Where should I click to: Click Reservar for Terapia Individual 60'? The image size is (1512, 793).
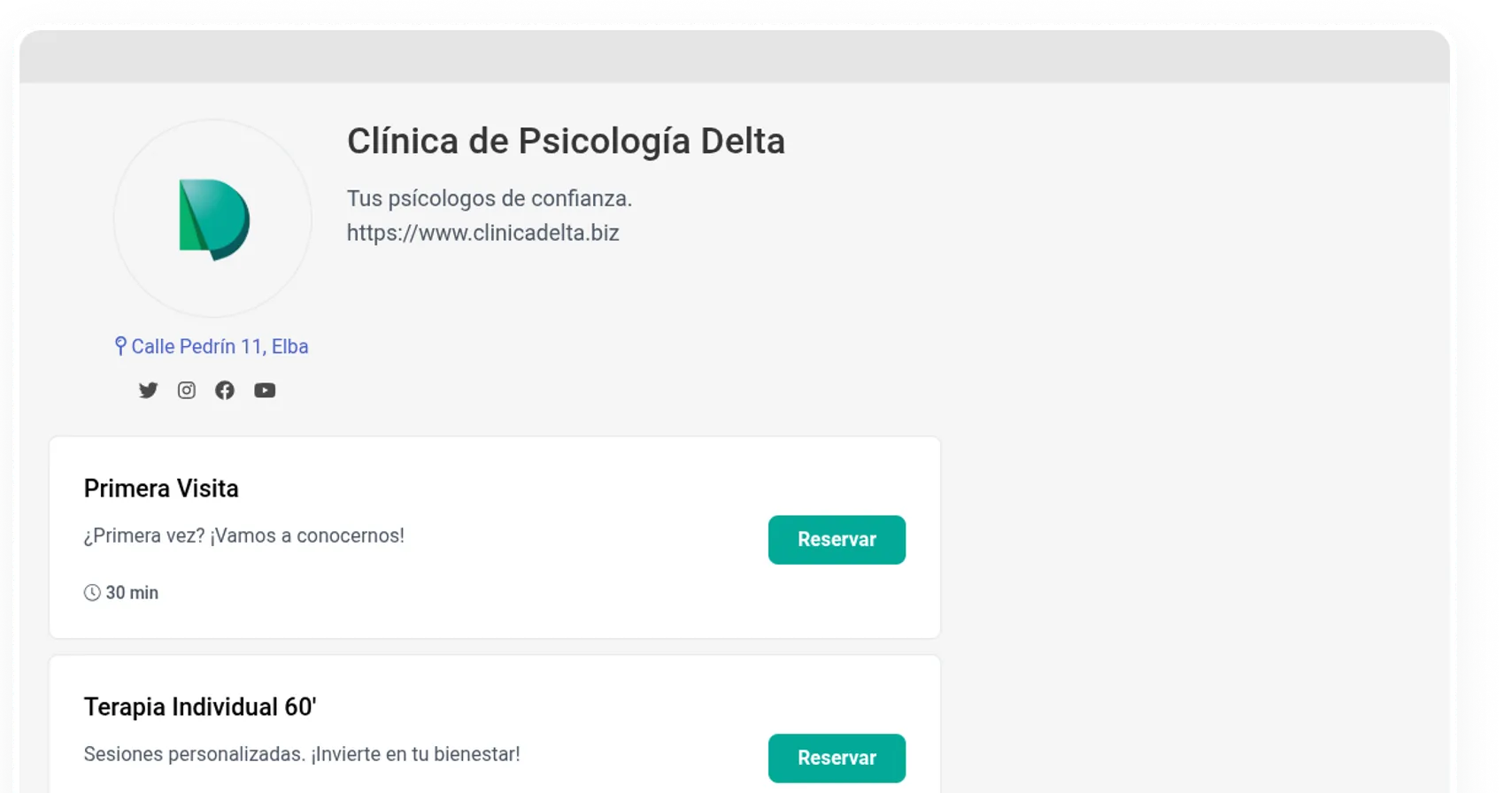pos(836,758)
